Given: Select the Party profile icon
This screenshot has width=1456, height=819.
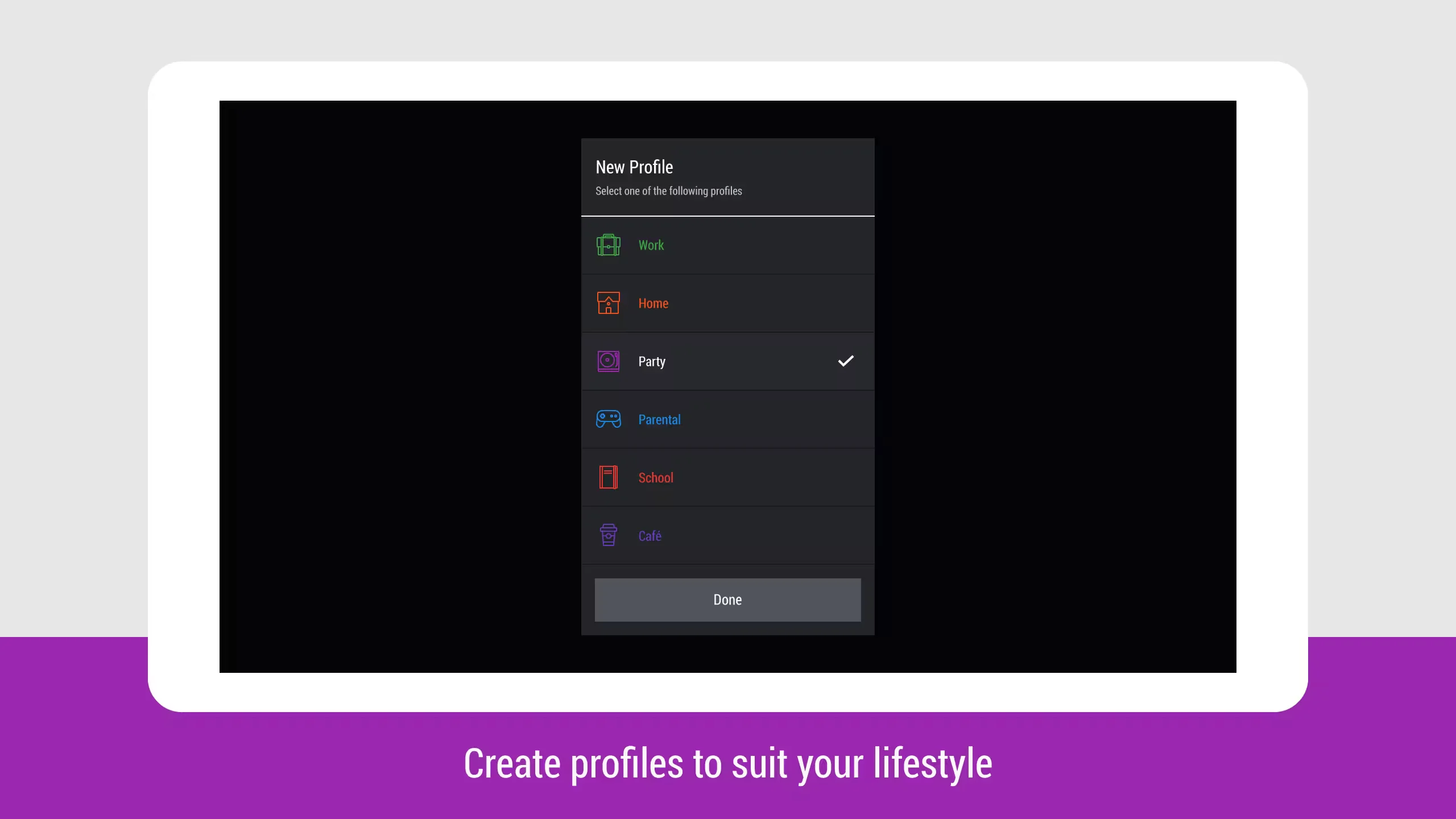Looking at the screenshot, I should pos(607,360).
